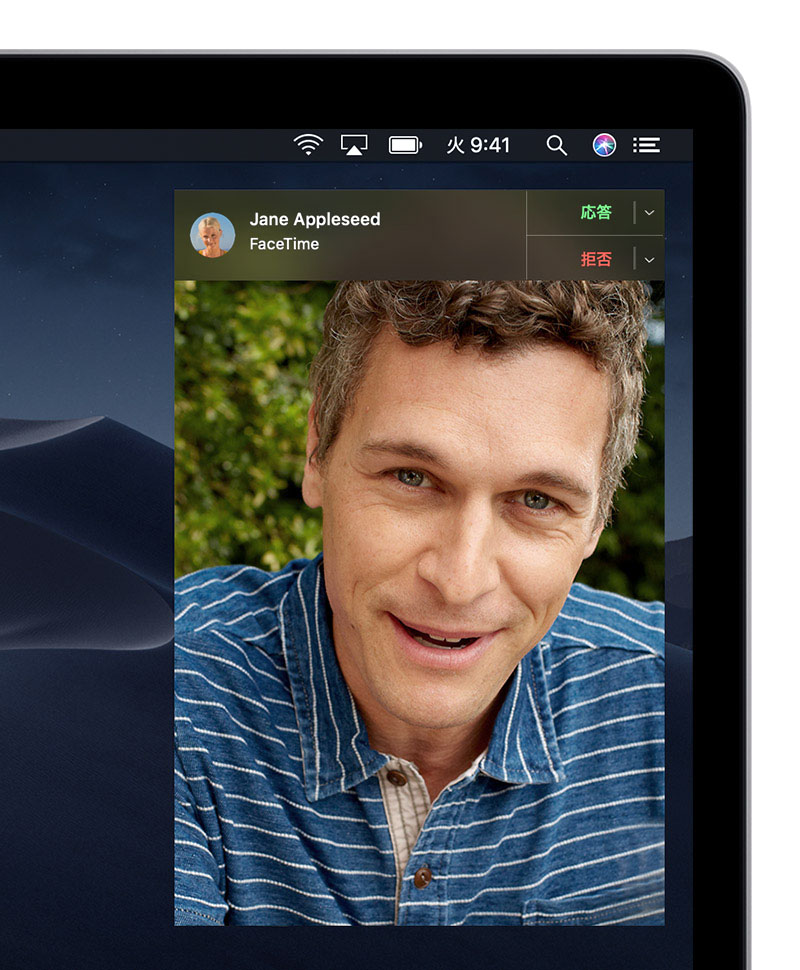Expand the options arrow beside 応答
This screenshot has width=800, height=970.
(649, 213)
